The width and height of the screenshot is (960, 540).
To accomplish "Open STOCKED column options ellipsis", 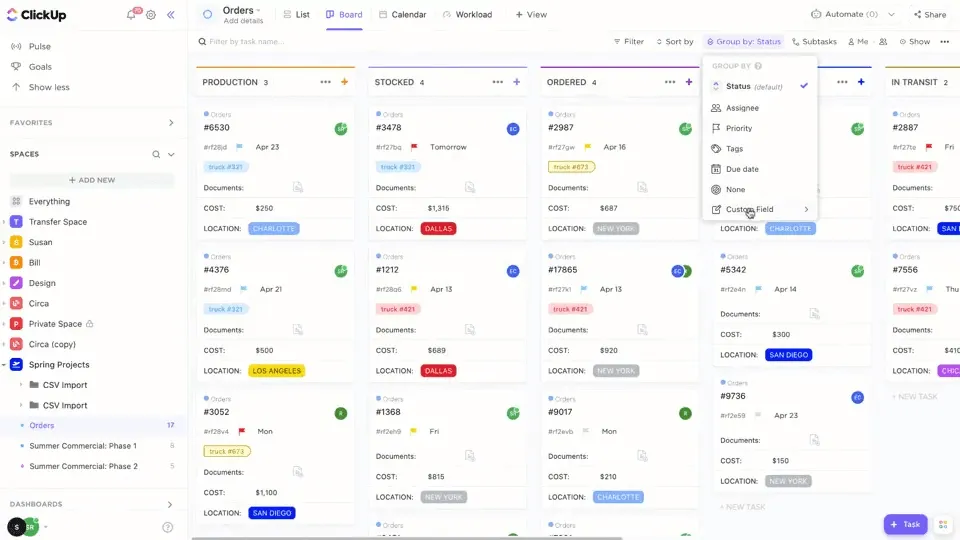I will (498, 82).
